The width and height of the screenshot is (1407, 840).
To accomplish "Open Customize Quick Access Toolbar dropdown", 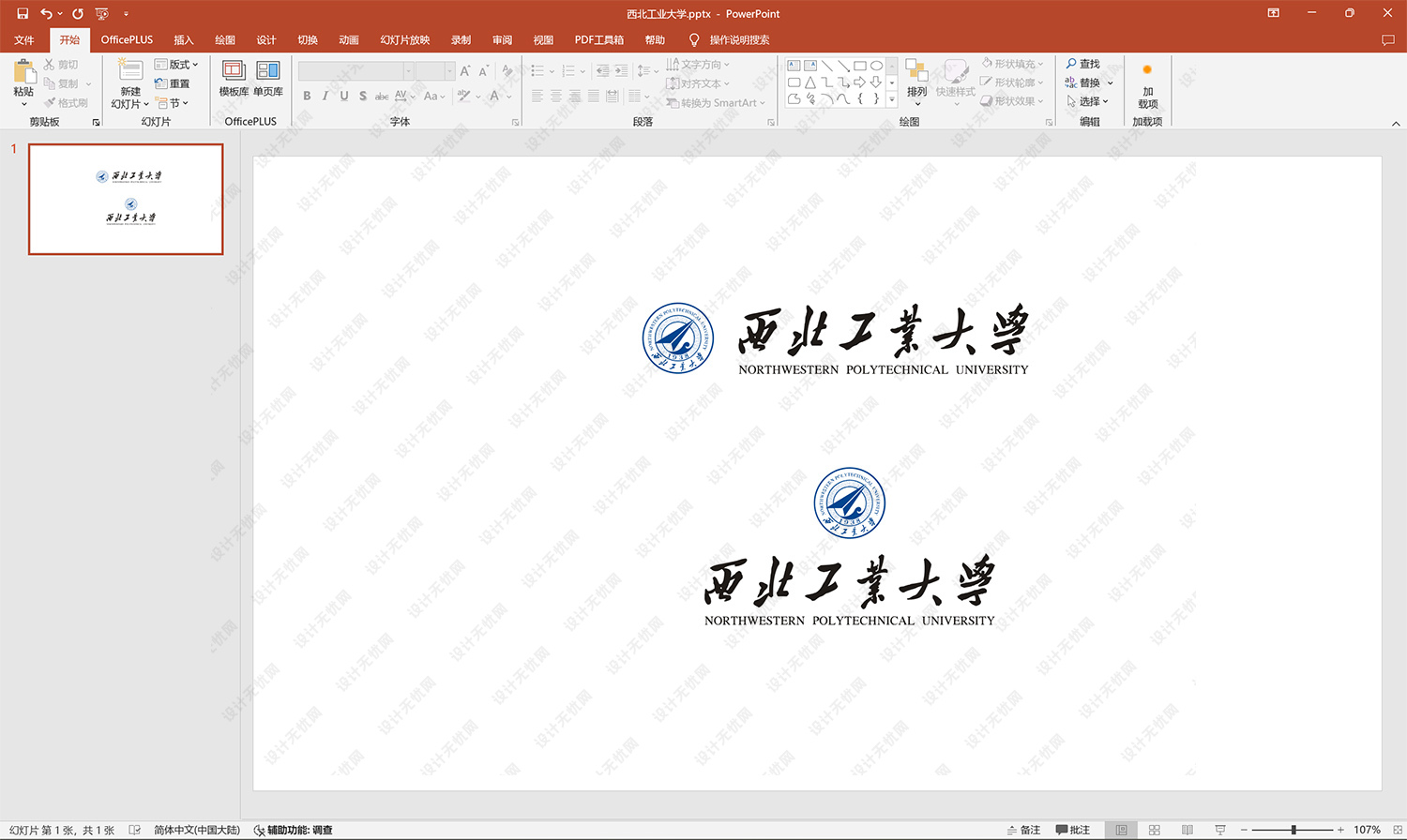I will point(126,13).
